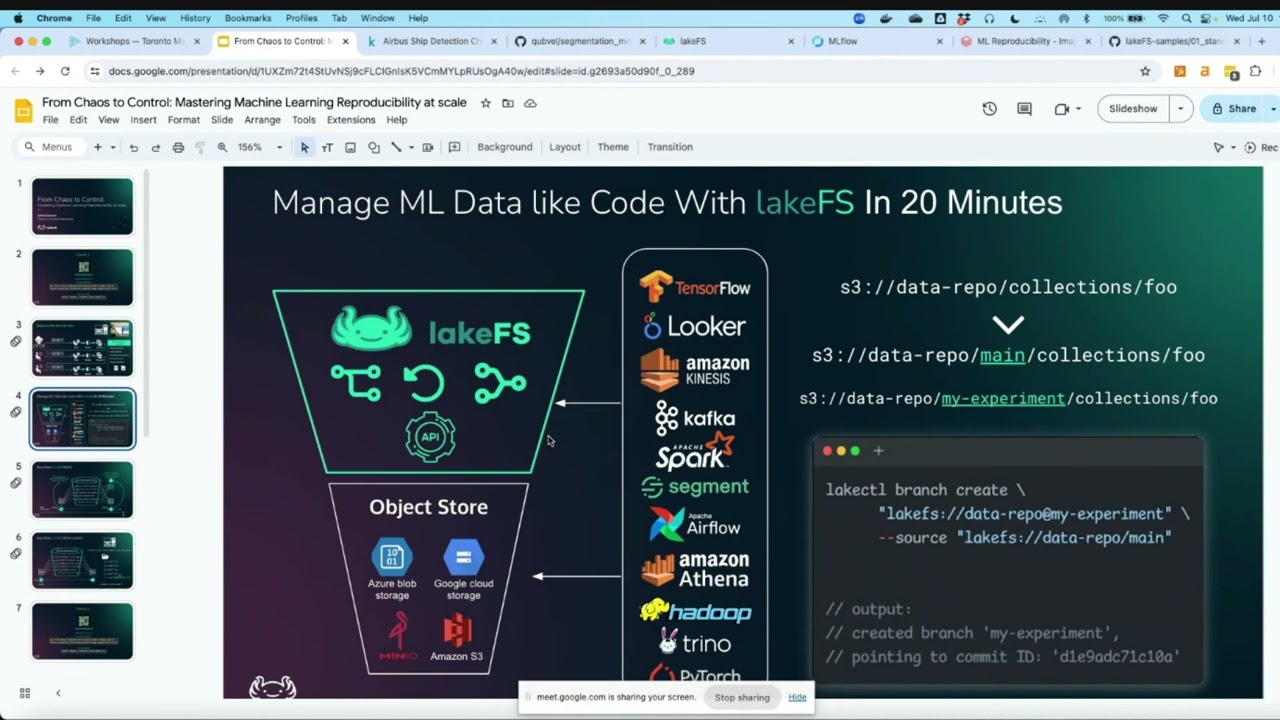Click the Meet camera icon
1280x720 pixels.
1061,109
